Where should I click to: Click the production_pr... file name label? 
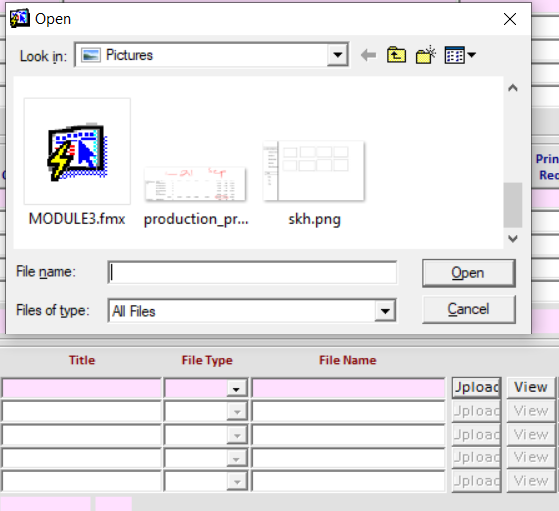pos(196,219)
